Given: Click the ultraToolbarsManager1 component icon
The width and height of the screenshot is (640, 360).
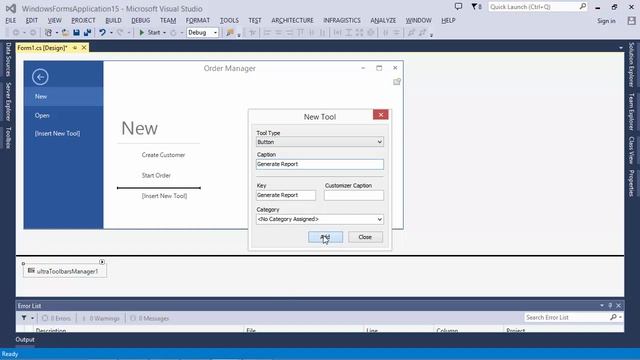Looking at the screenshot, I should (31, 271).
